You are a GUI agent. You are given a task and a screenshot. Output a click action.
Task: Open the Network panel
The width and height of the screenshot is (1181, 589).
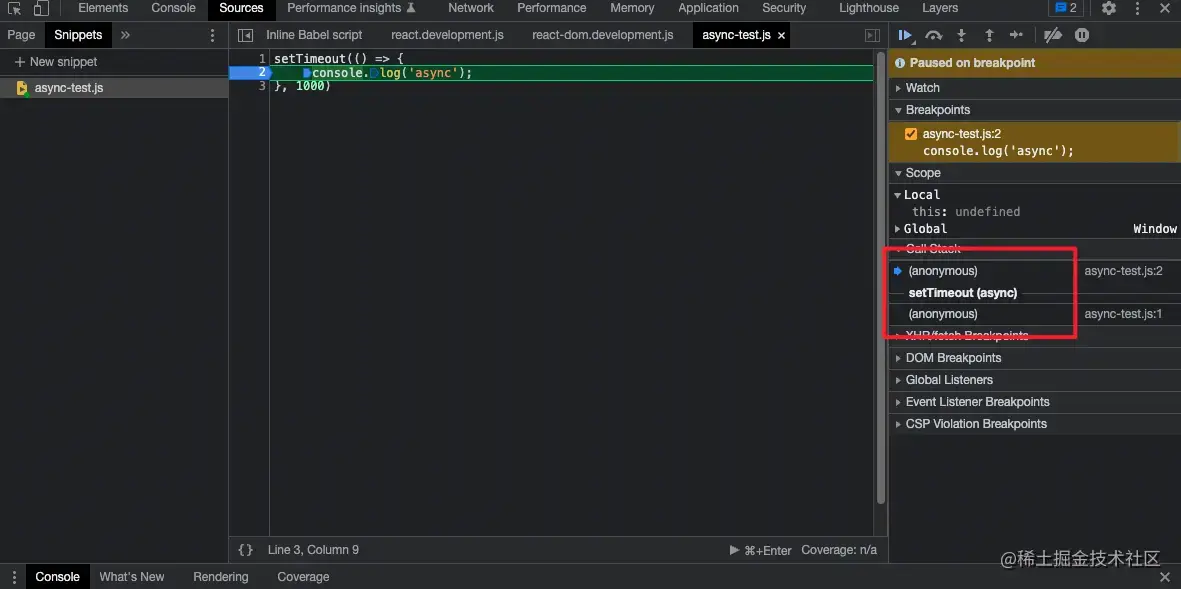pos(471,8)
